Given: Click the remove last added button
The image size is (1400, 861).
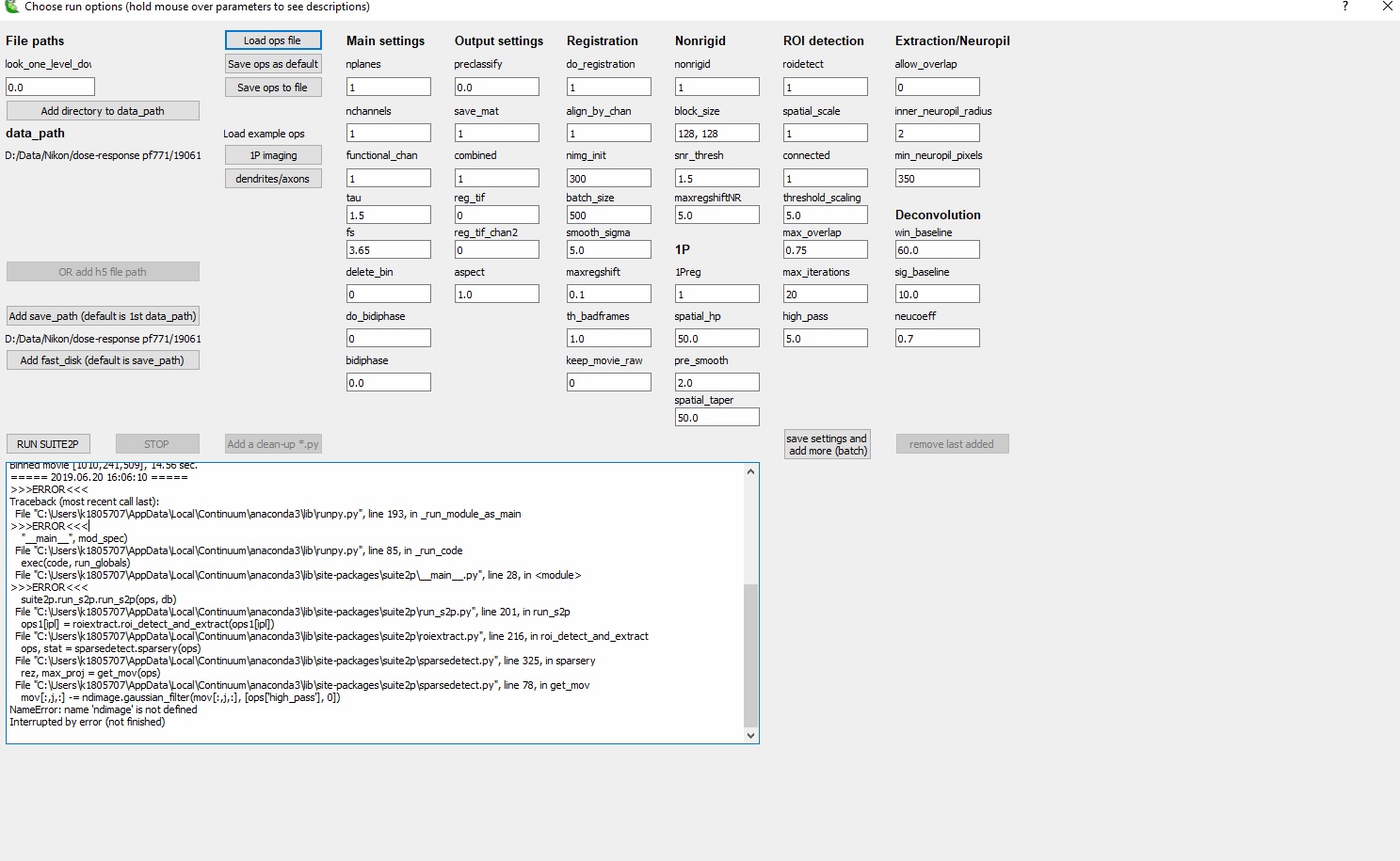Looking at the screenshot, I should 952,443.
